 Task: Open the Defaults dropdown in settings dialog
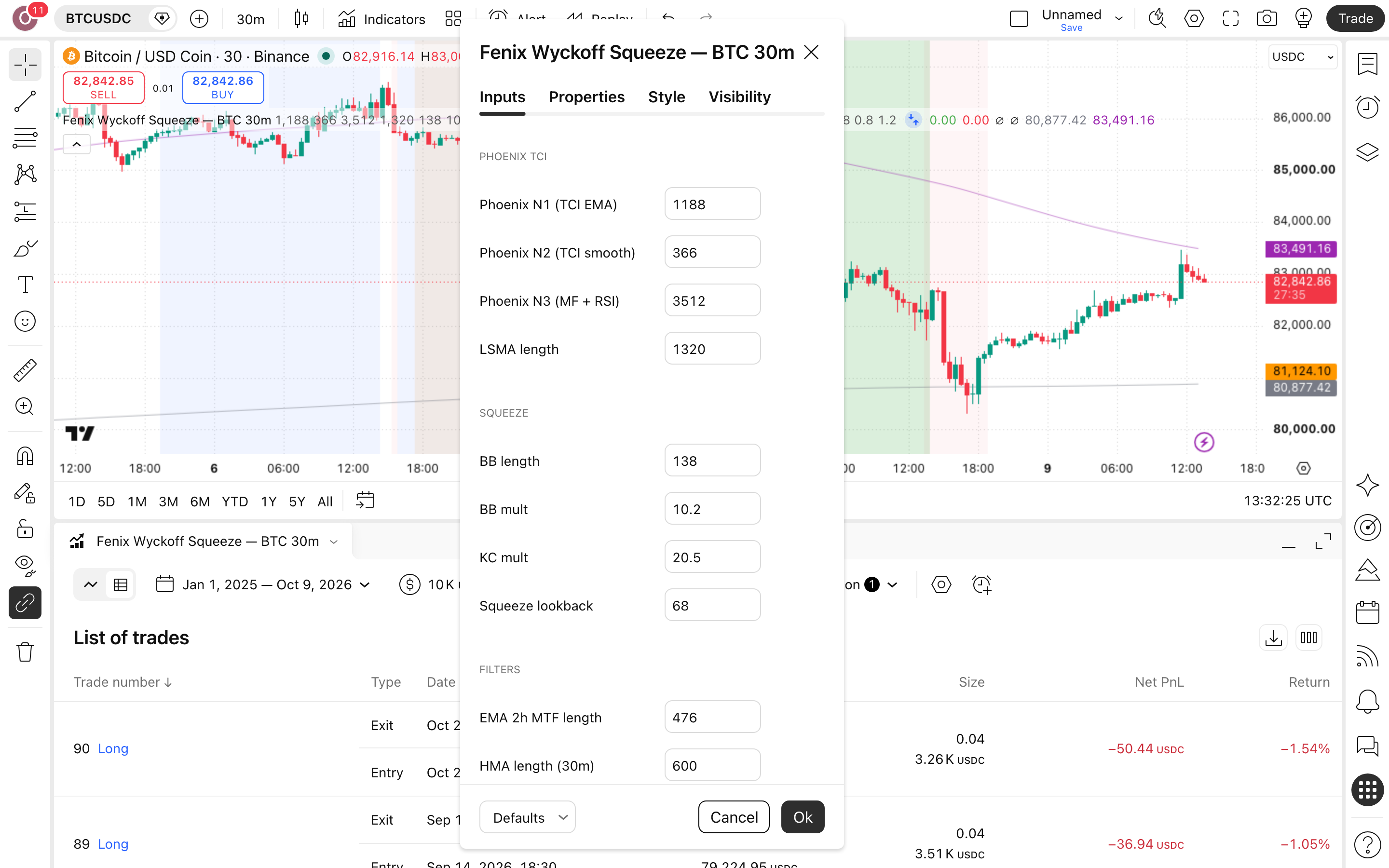click(x=527, y=817)
